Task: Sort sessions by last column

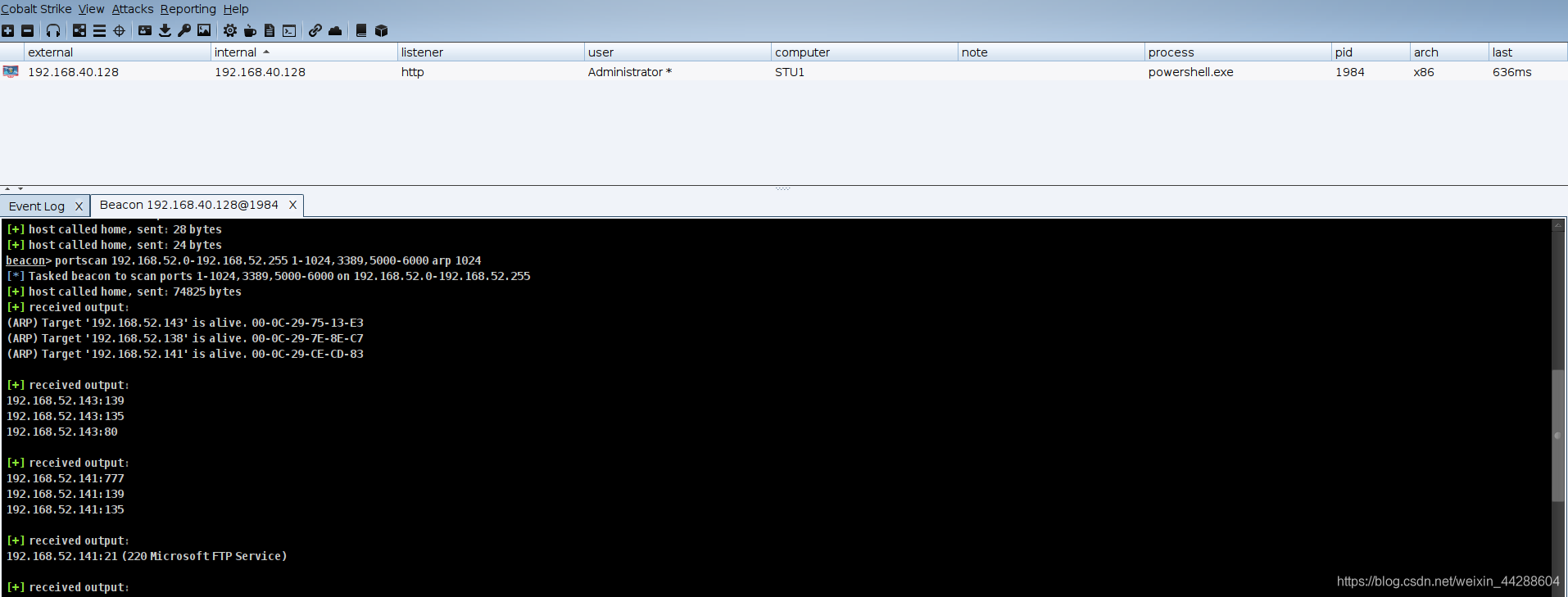Action: pos(1528,52)
